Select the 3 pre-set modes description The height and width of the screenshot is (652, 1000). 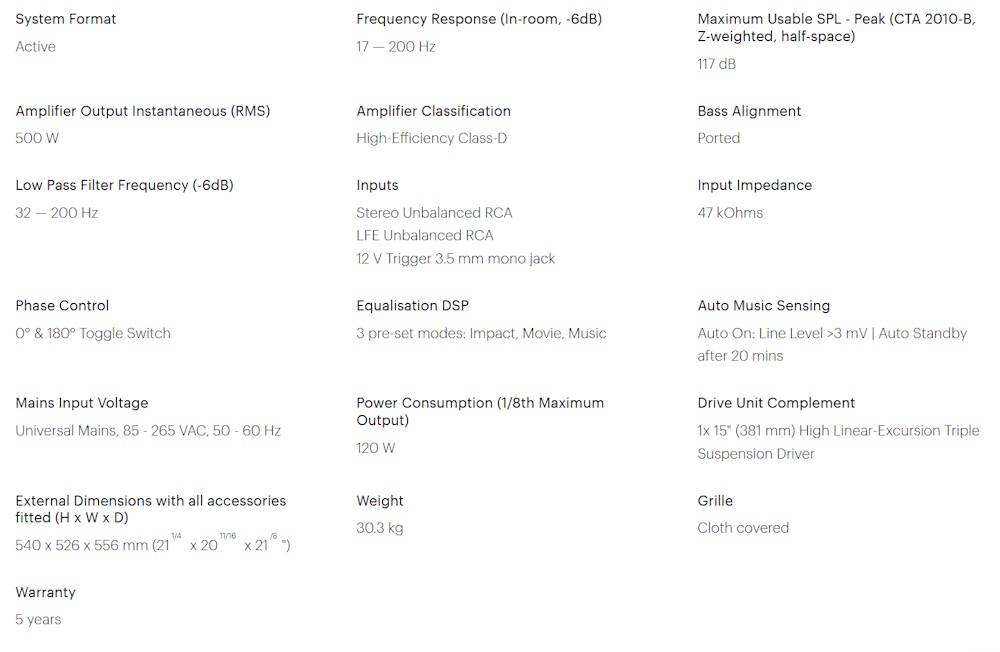pos(482,333)
